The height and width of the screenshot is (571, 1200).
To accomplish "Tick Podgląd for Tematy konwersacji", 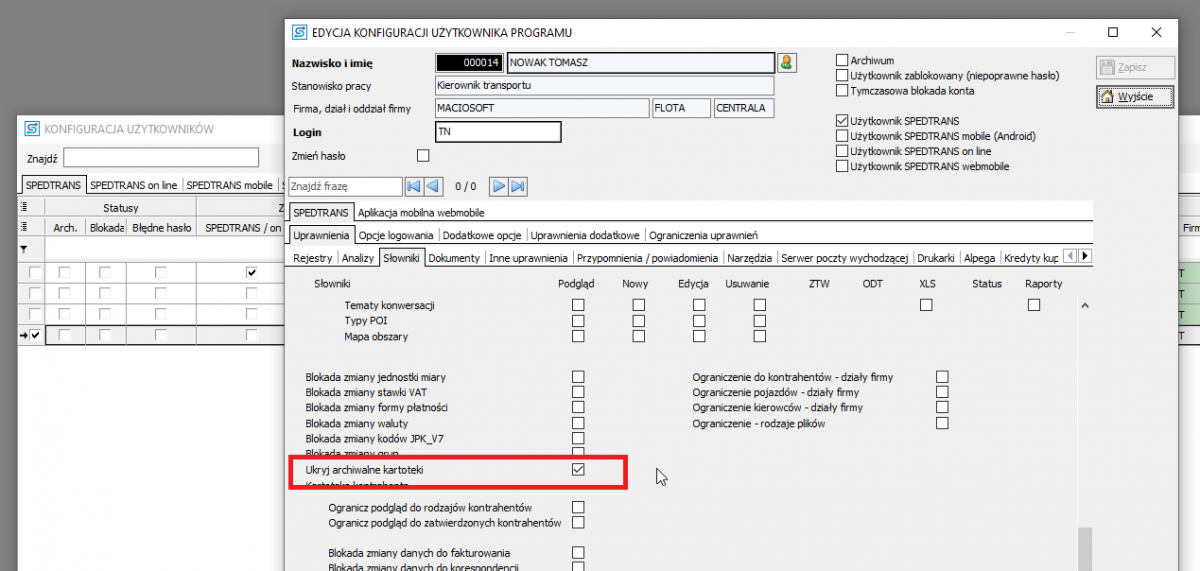I will [x=578, y=305].
